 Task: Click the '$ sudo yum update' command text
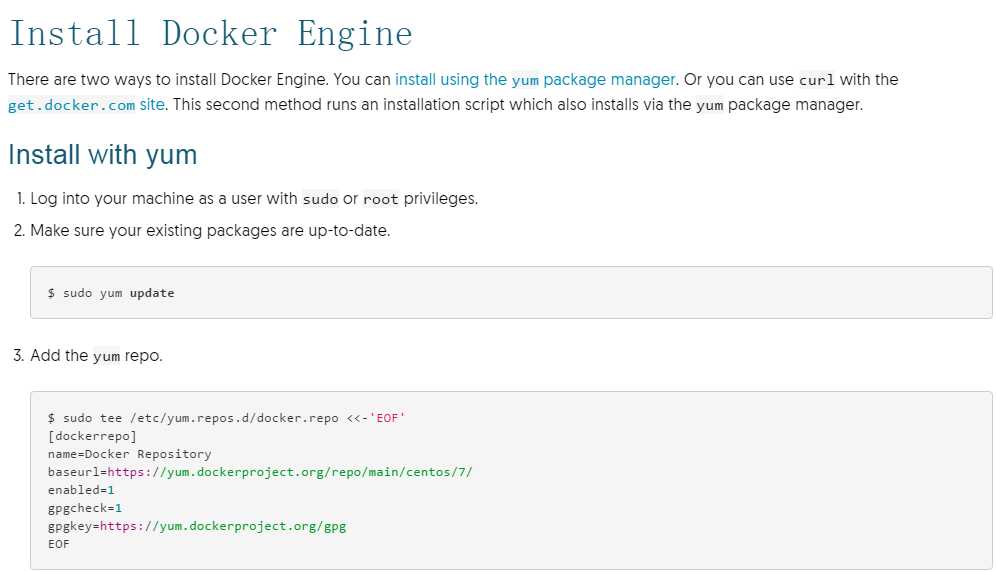111,293
